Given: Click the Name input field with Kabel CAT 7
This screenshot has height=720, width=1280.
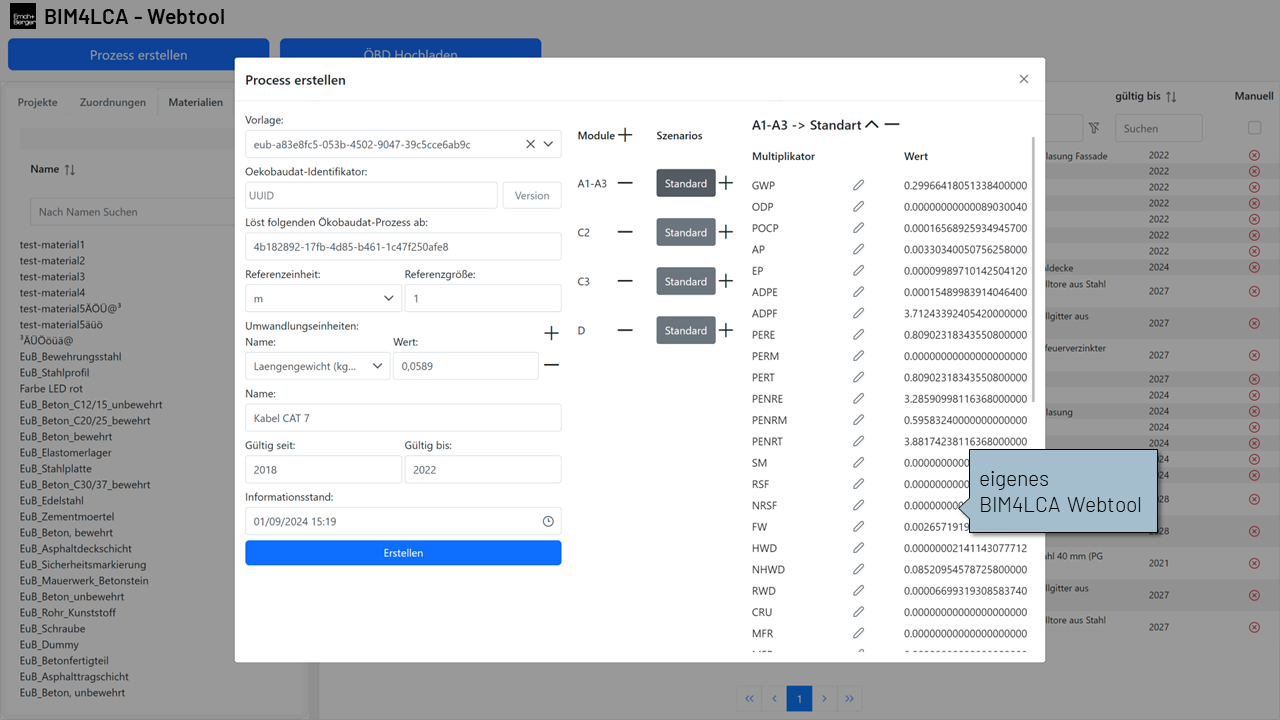Looking at the screenshot, I should pyautogui.click(x=403, y=418).
